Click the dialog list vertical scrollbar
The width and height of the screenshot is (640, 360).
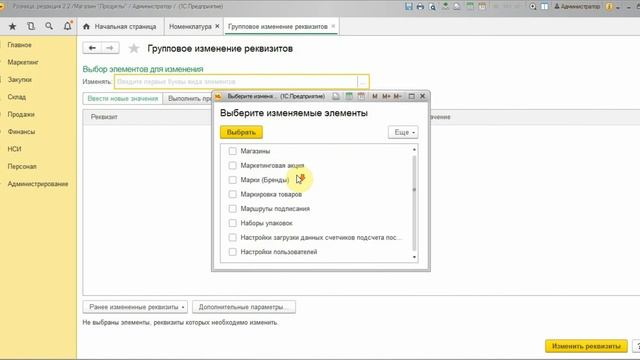pos(414,203)
